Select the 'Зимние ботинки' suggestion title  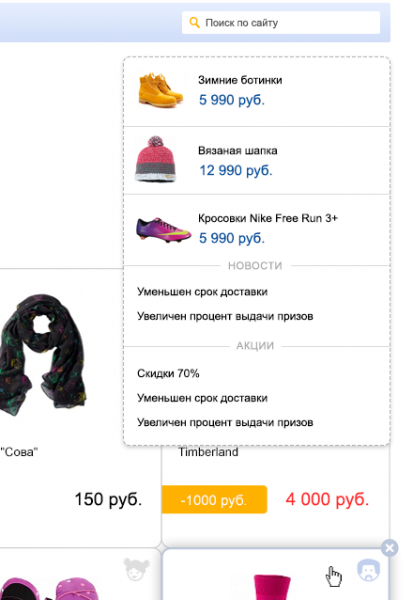pyautogui.click(x=240, y=80)
